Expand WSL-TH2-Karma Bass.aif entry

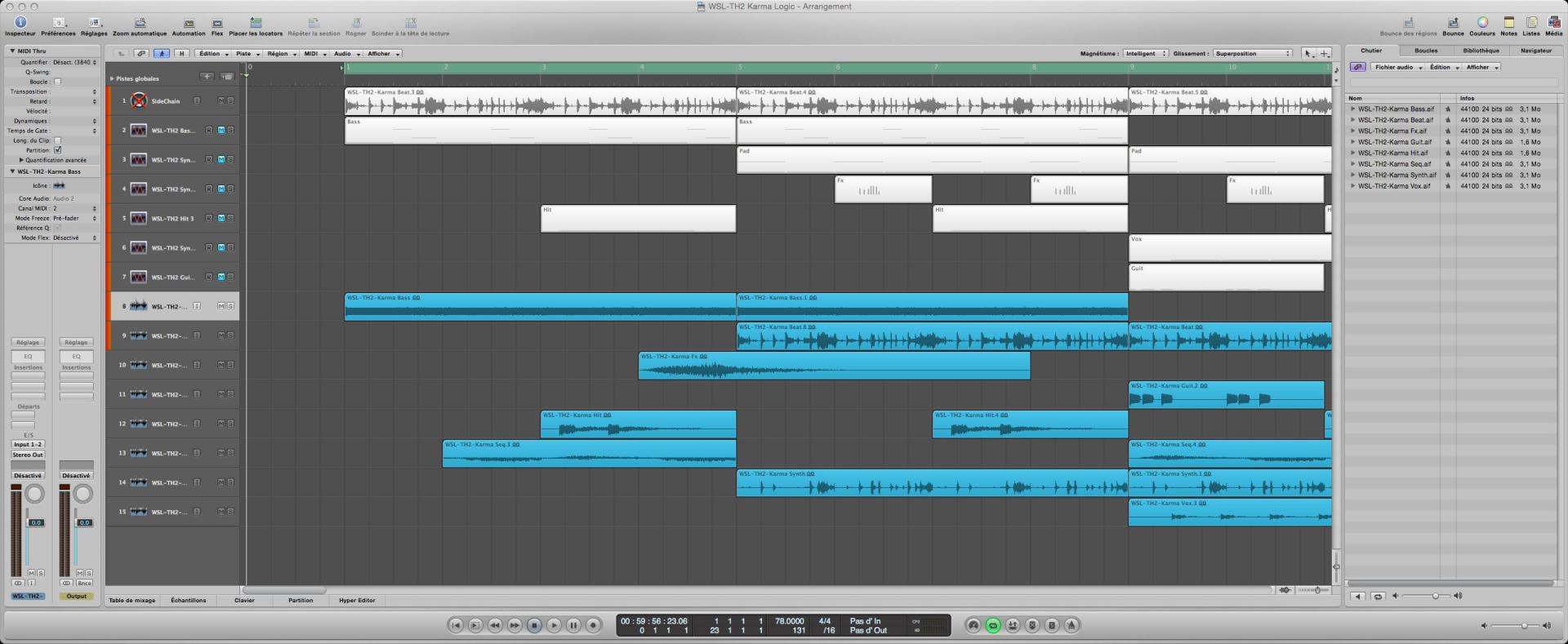coord(1352,109)
